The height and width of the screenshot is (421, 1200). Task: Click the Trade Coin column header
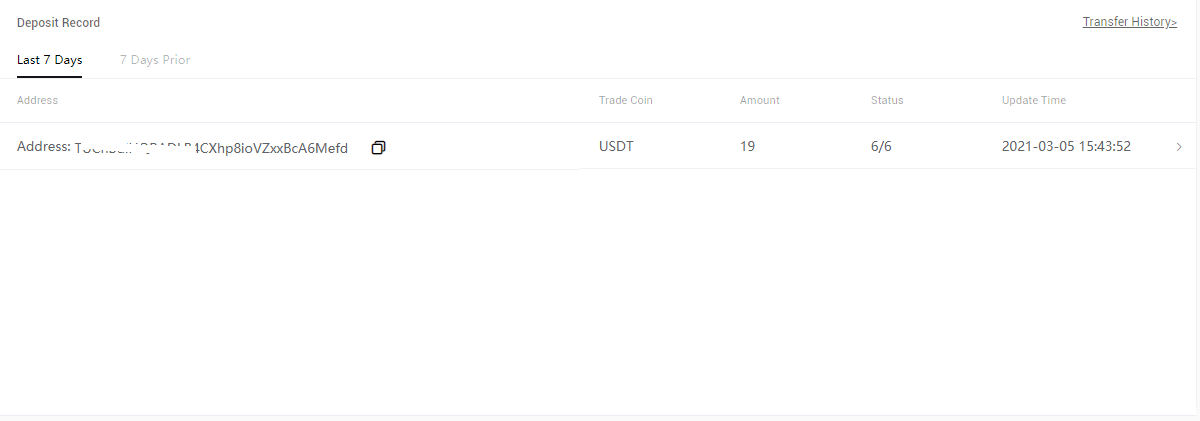pos(626,100)
